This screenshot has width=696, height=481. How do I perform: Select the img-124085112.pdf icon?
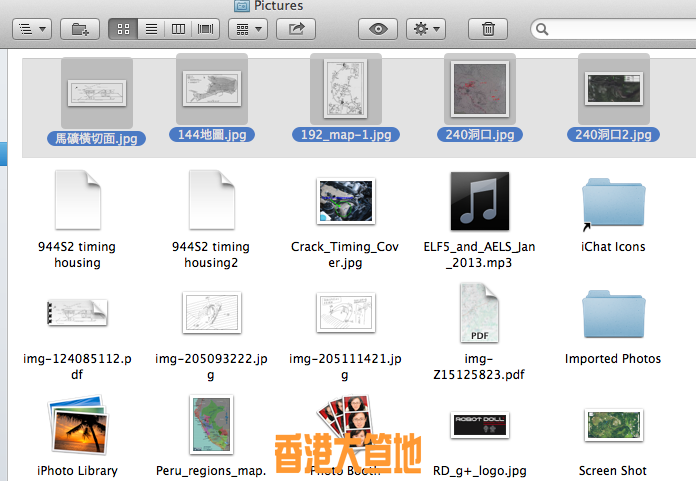[x=77, y=312]
